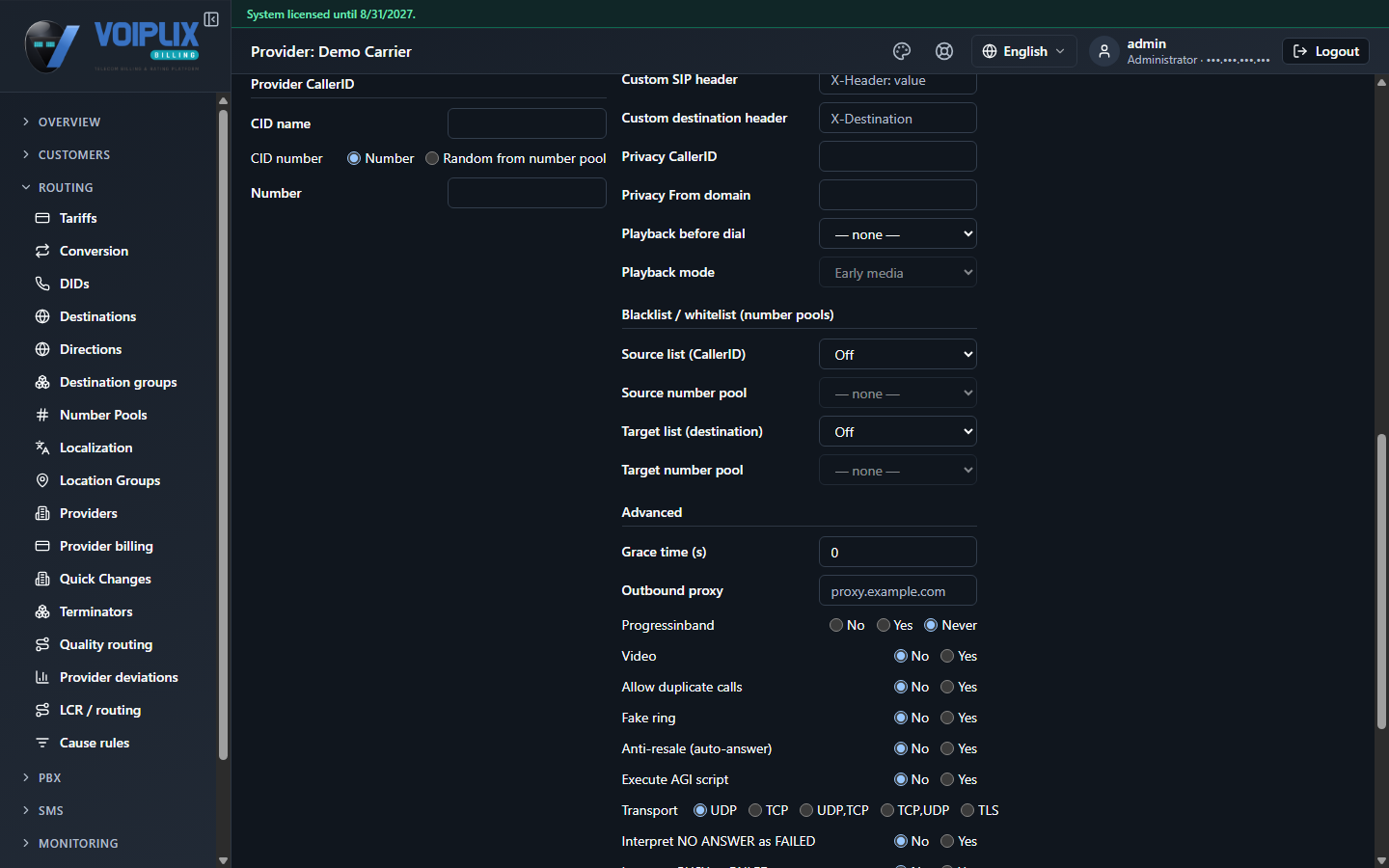1389x868 pixels.
Task: Go to Terminators page
Action: [x=96, y=611]
